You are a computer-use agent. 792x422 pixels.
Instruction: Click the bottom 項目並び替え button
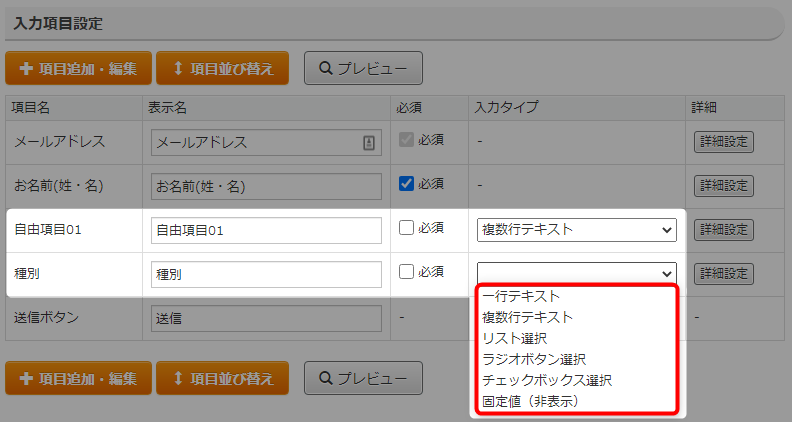(x=222, y=378)
